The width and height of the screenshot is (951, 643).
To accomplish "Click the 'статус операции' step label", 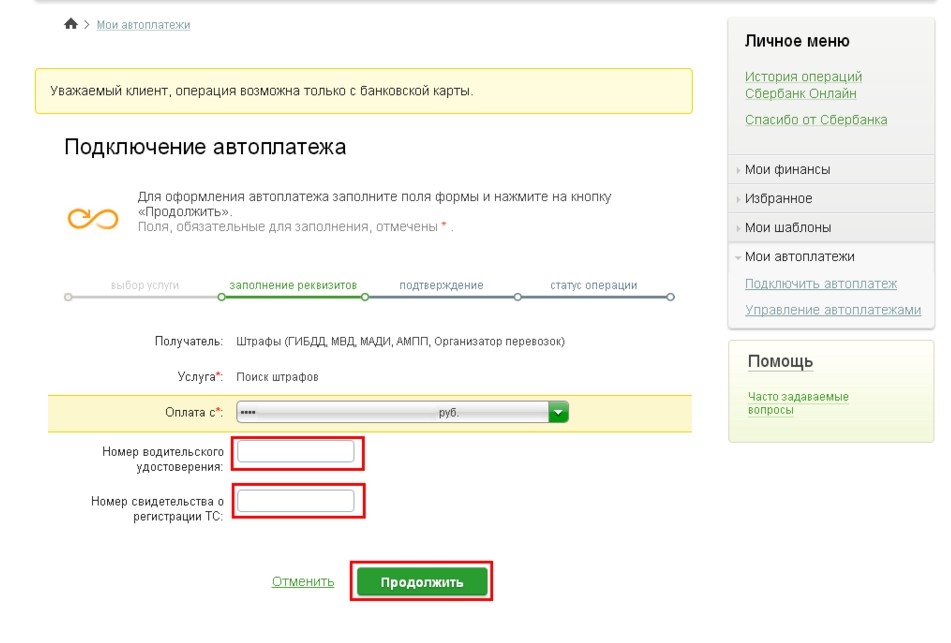I will [x=594, y=285].
